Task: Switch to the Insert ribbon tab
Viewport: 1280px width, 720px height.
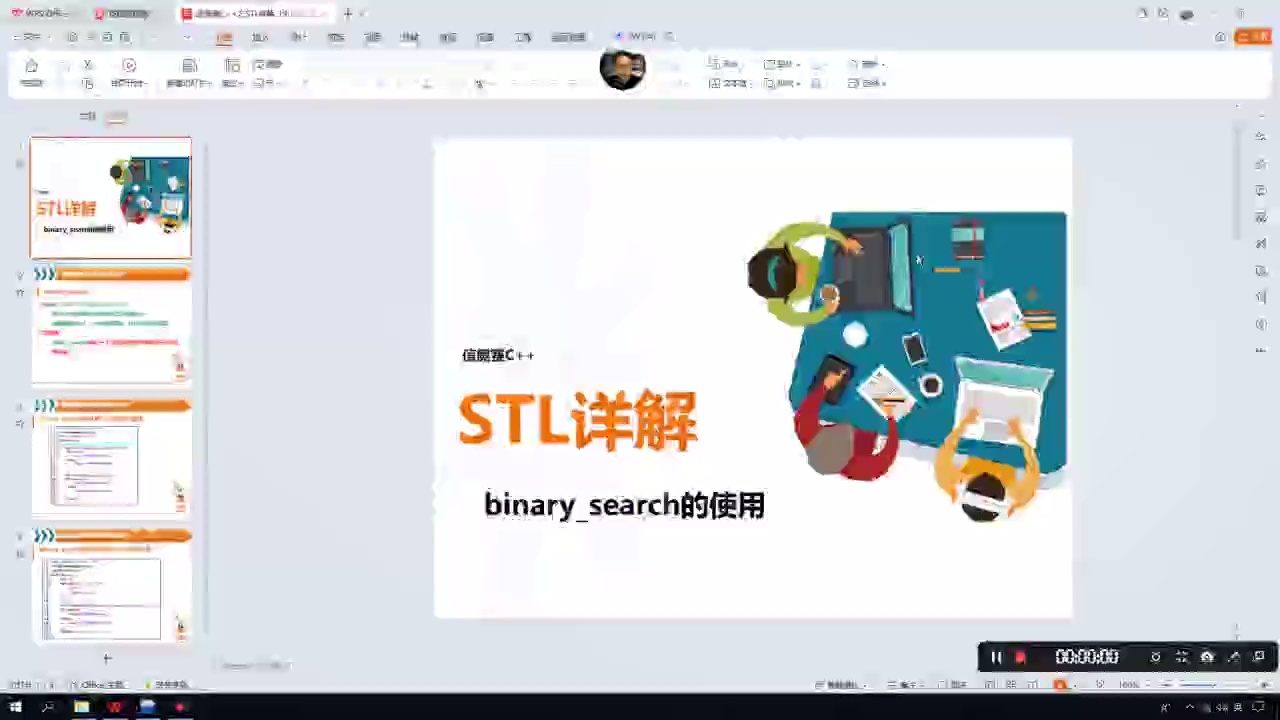Action: (x=260, y=36)
